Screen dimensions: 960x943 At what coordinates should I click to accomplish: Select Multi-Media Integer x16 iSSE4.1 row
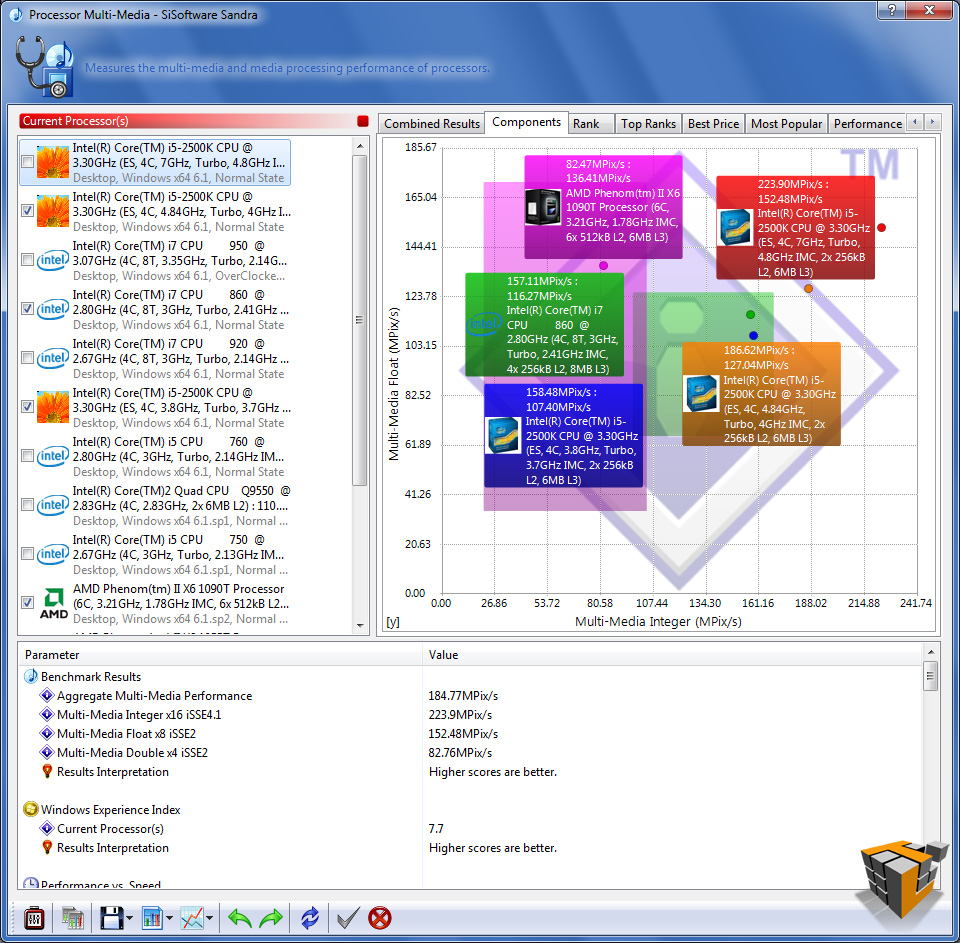[x=470, y=714]
